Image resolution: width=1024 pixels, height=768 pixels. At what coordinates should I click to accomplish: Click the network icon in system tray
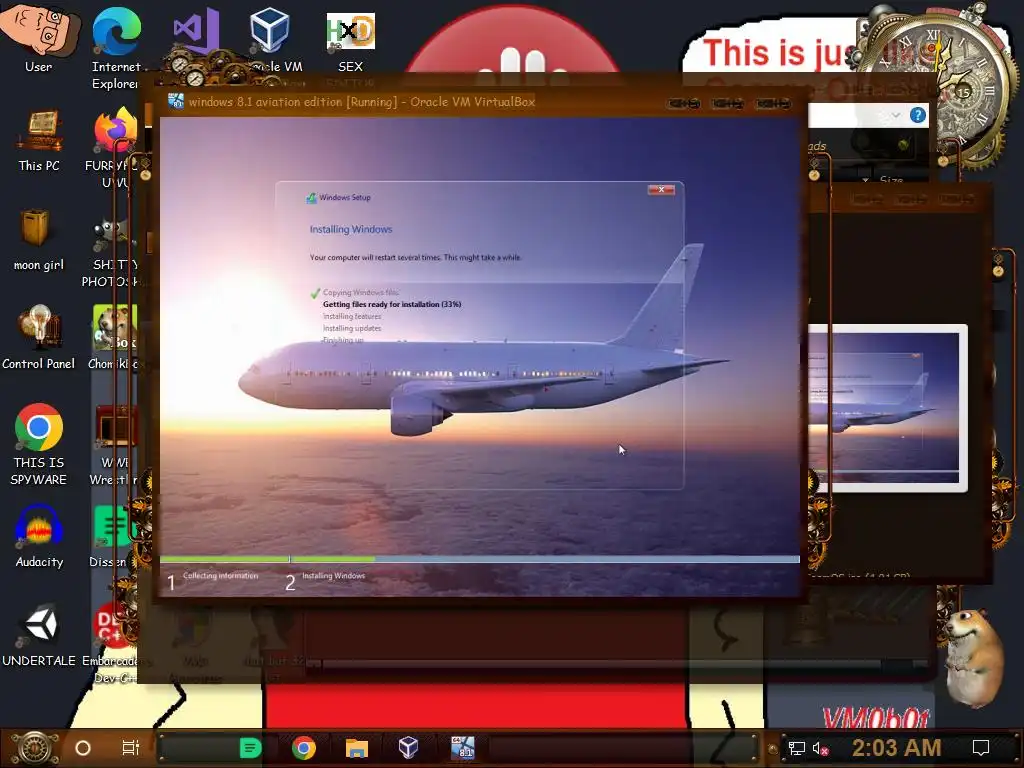[797, 748]
